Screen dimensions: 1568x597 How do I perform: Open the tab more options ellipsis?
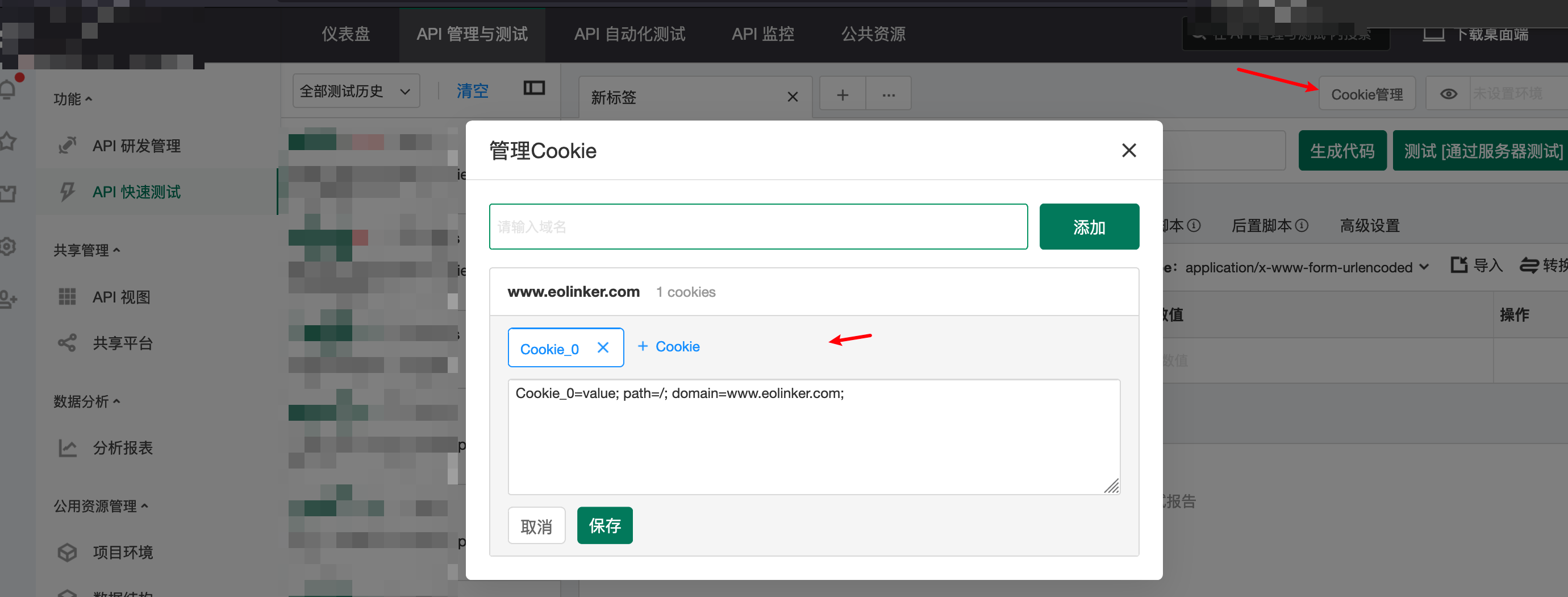coord(888,95)
